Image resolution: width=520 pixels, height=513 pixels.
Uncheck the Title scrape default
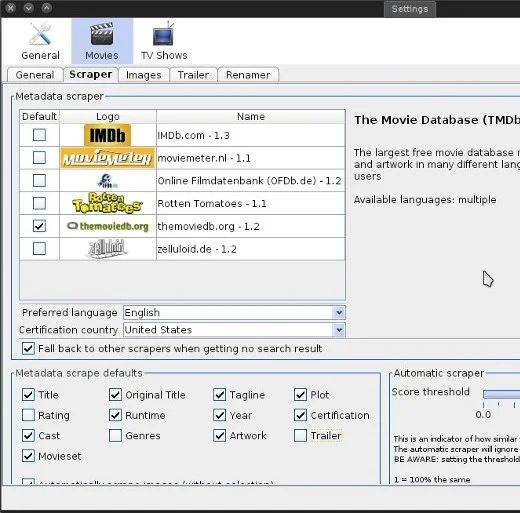(x=28, y=395)
